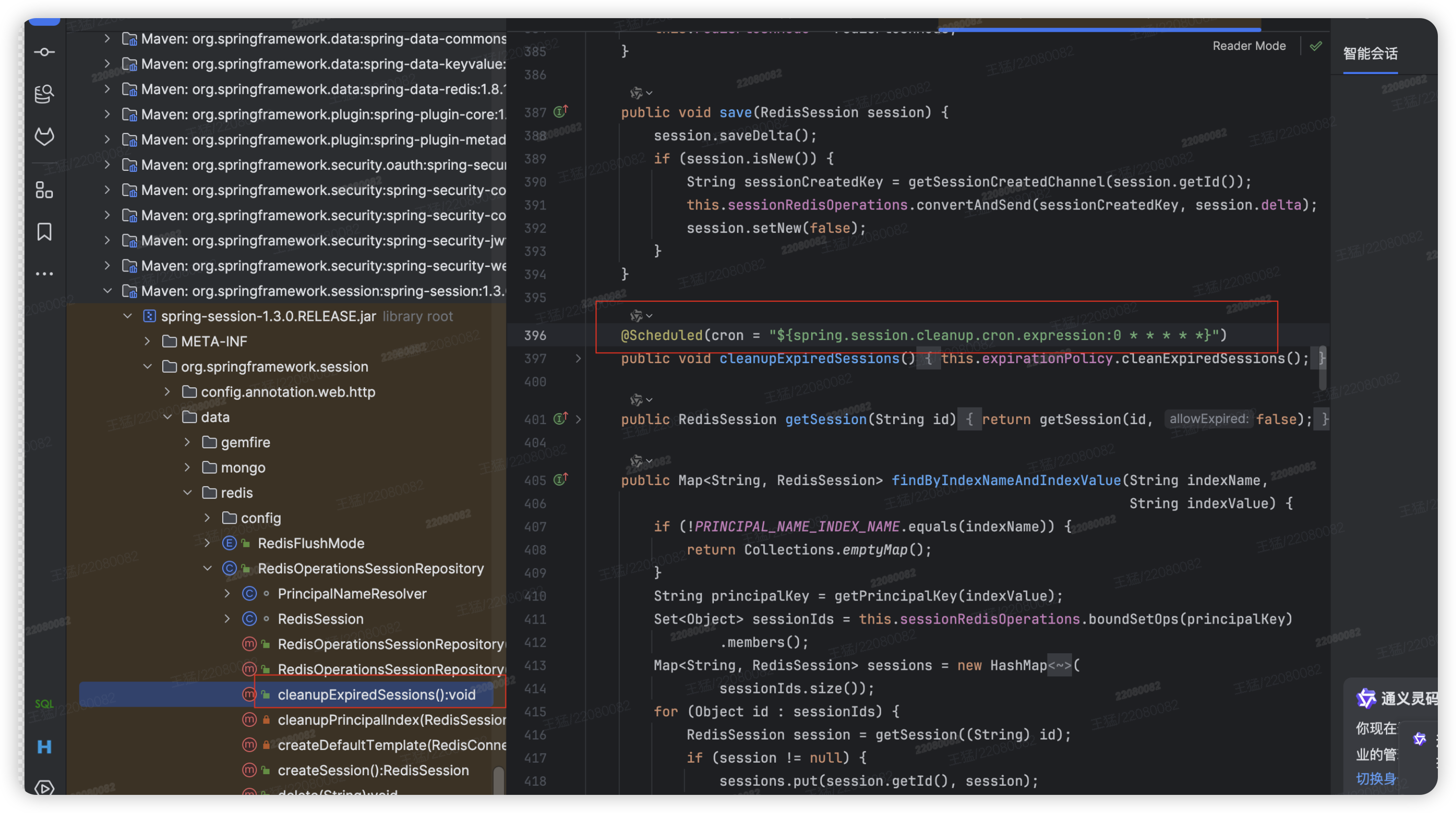Click the overriding-method arrow icon beside line 387
Screen dimensions: 1456x813
tap(560, 111)
